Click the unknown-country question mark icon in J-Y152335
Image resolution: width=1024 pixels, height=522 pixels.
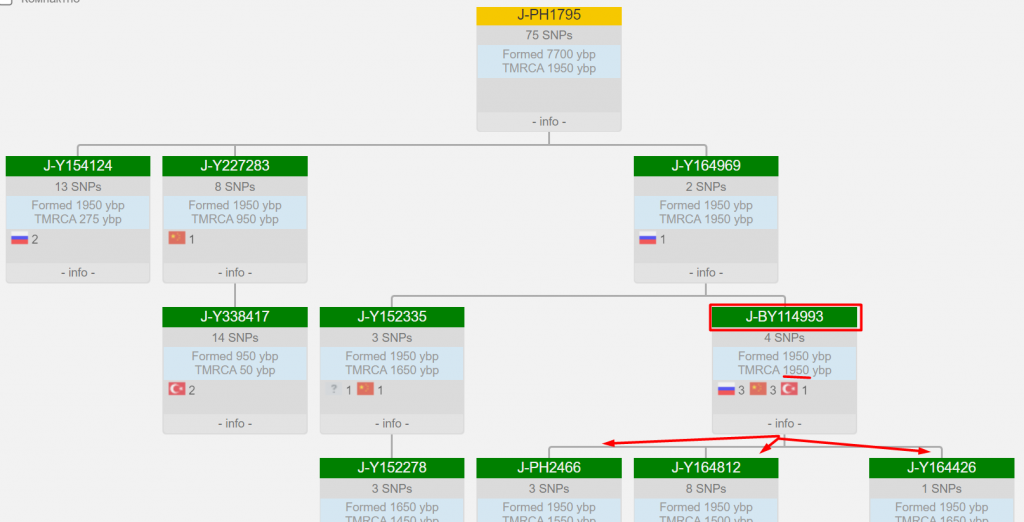click(x=335, y=390)
